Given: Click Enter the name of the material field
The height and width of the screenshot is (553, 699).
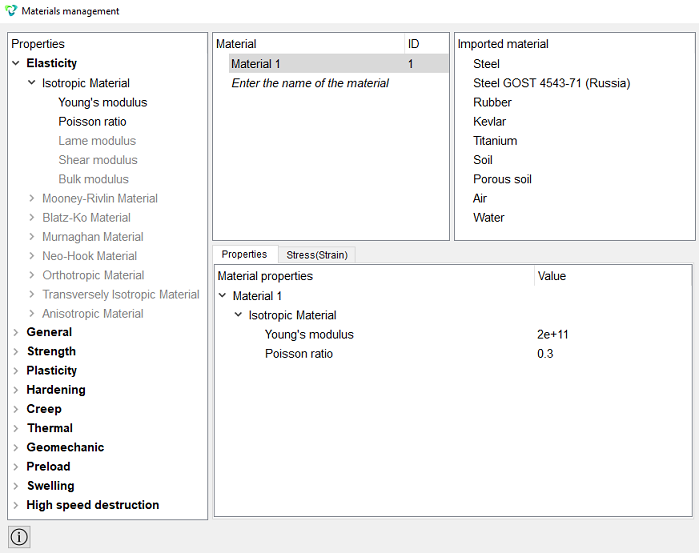Looking at the screenshot, I should coord(310,83).
